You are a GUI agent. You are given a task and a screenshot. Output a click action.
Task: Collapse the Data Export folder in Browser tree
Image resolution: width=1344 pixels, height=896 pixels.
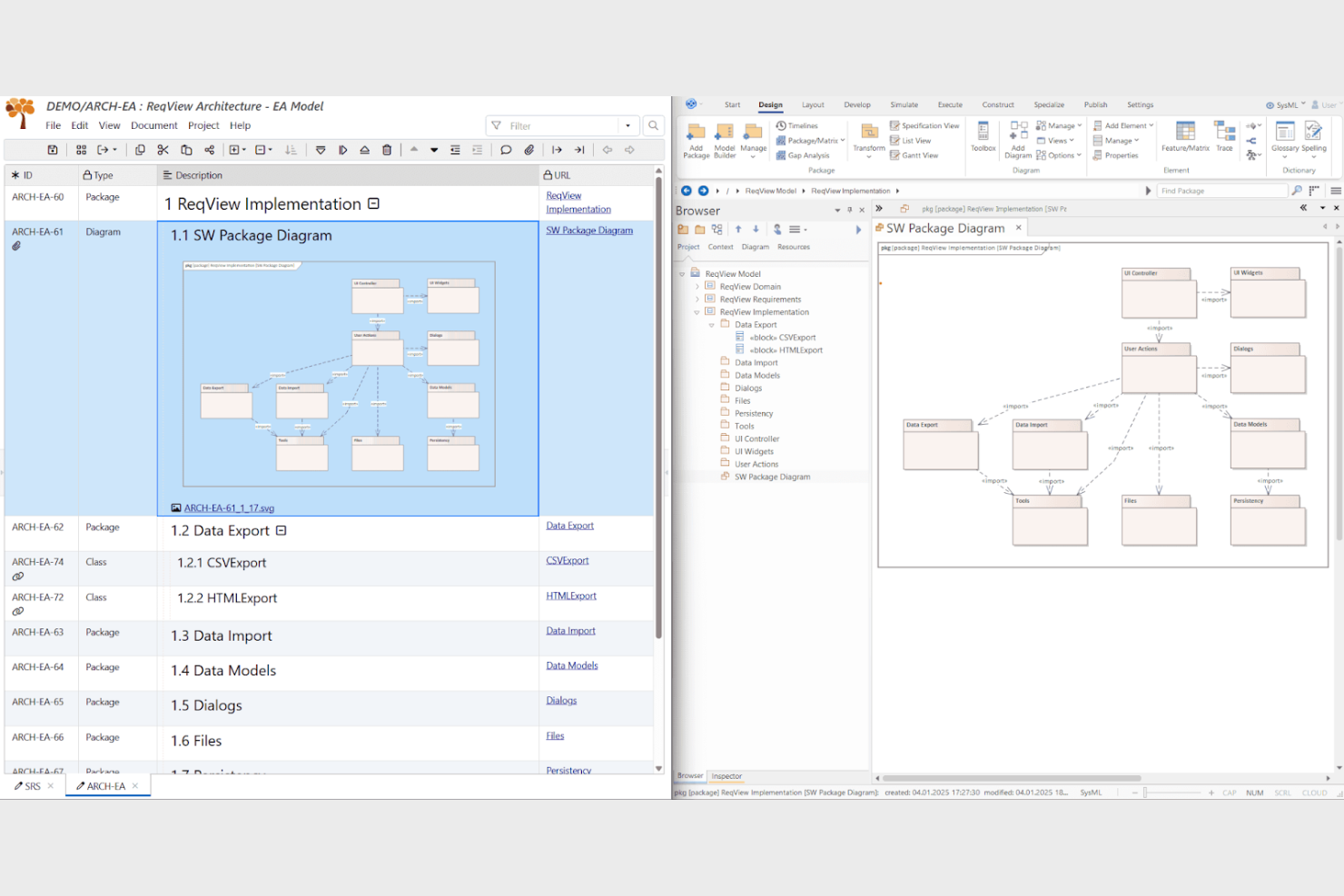pyautogui.click(x=712, y=325)
